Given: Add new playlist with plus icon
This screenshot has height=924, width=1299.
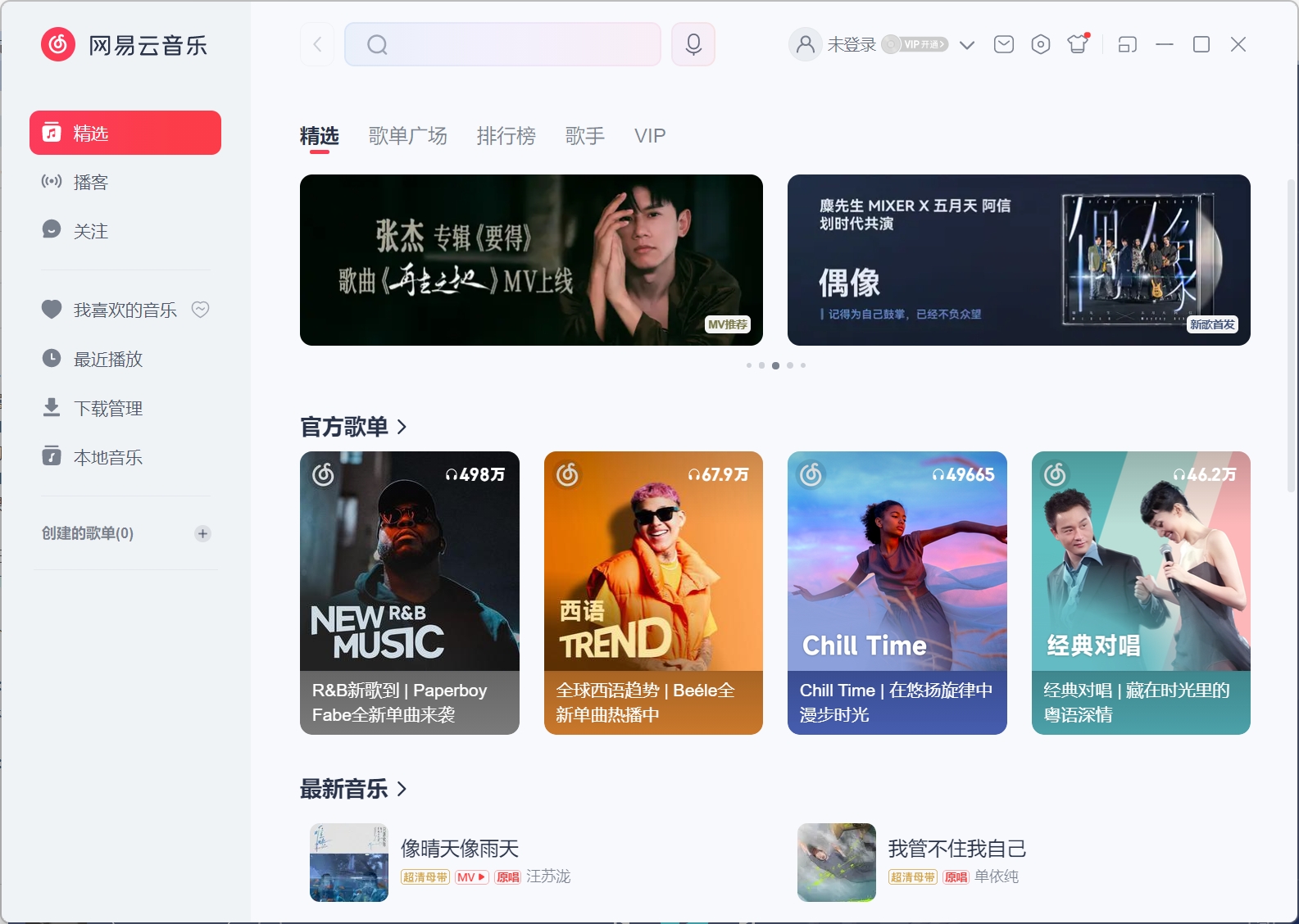Looking at the screenshot, I should coord(202,533).
